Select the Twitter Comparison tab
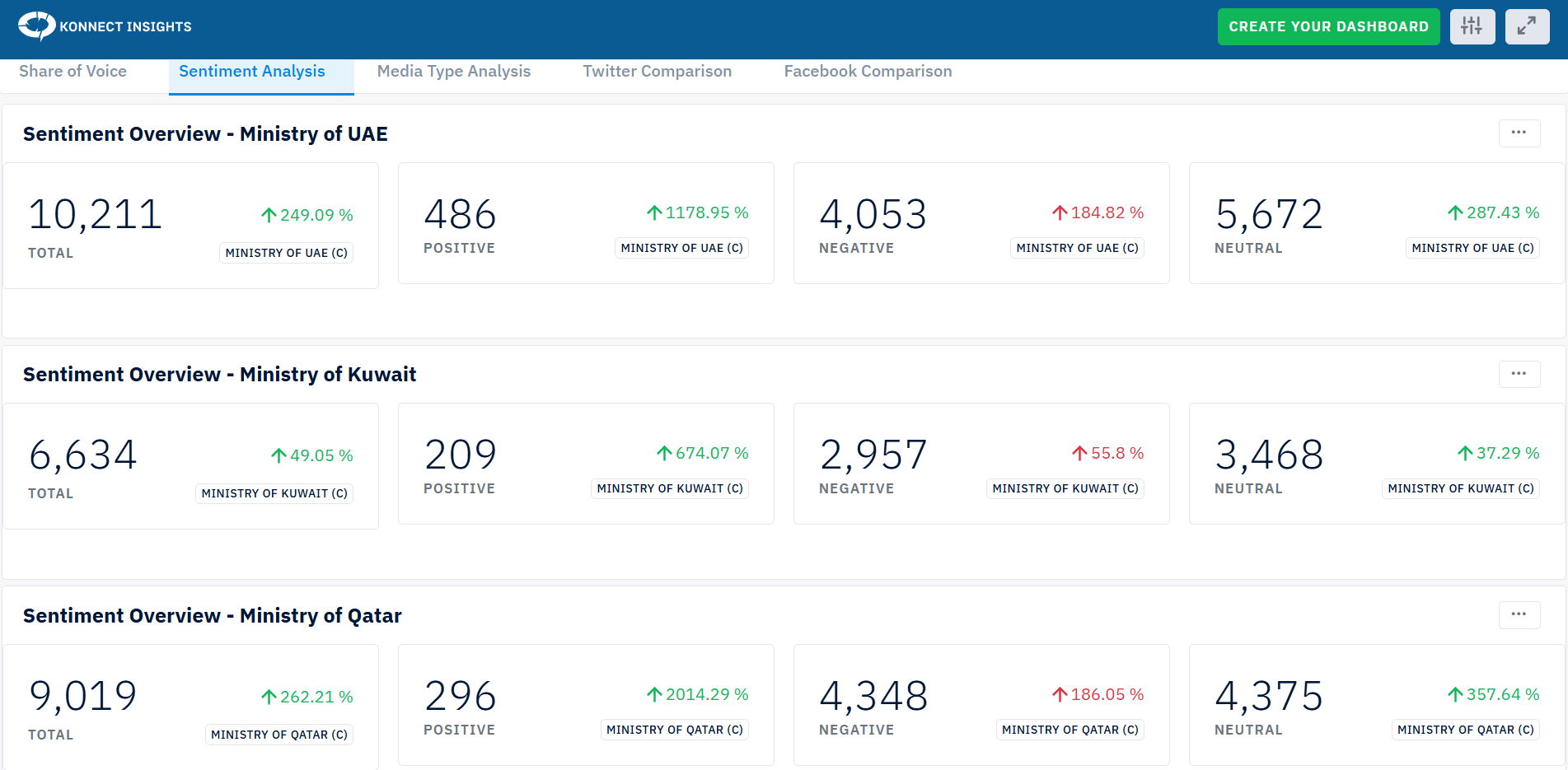 tap(657, 72)
